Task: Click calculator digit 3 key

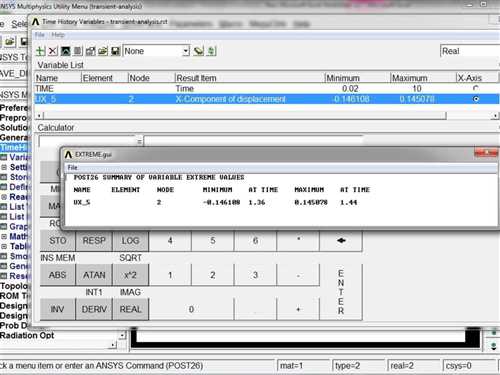Action: click(255, 275)
